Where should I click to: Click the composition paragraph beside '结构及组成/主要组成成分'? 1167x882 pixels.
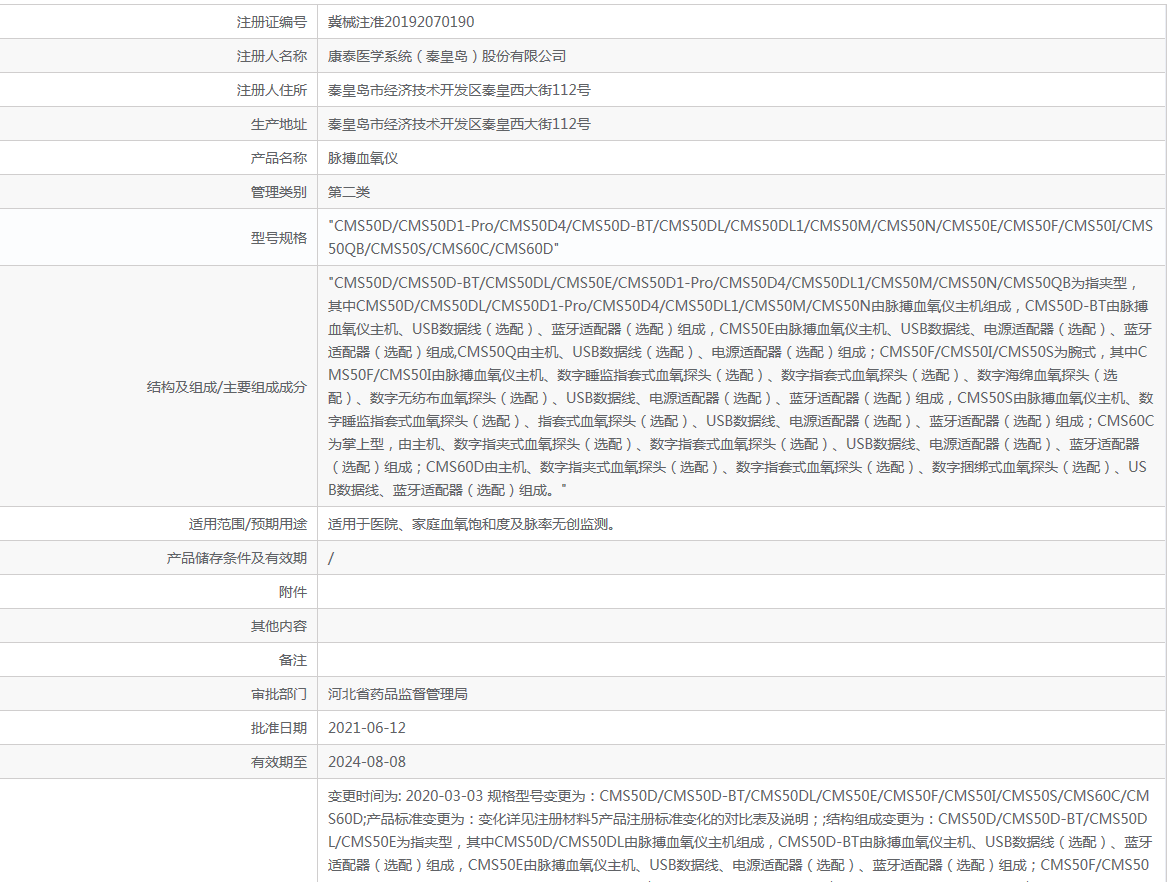pyautogui.click(x=741, y=386)
